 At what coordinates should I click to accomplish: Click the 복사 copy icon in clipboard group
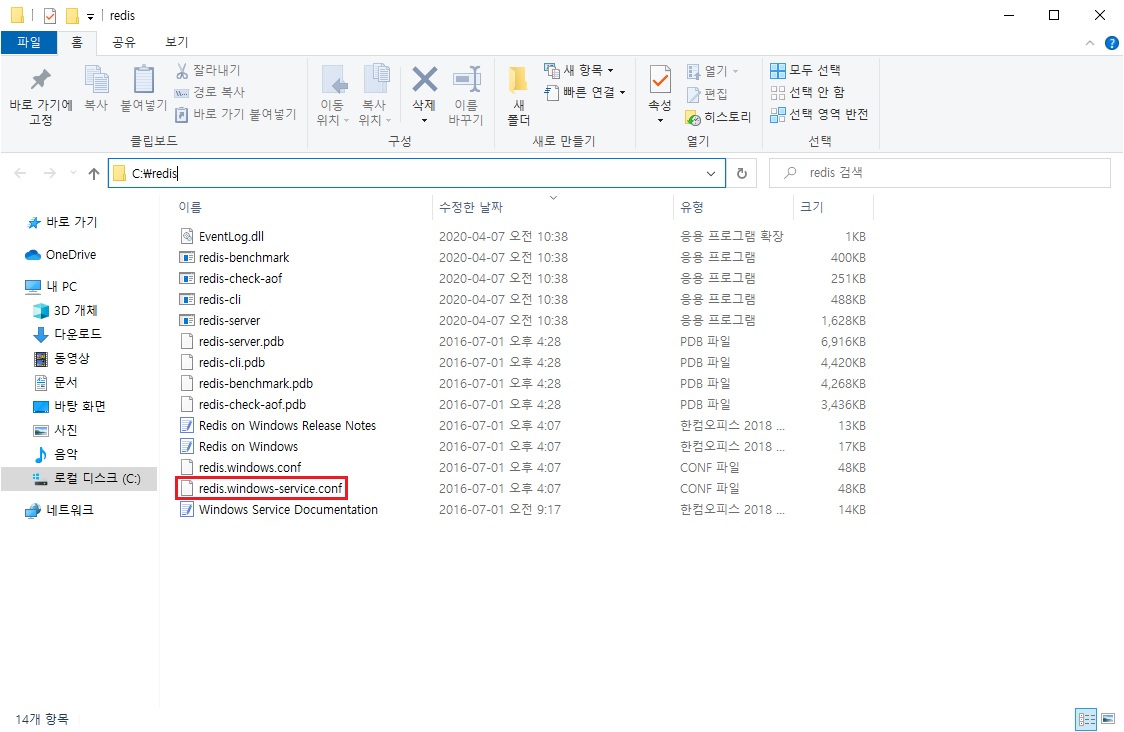[x=96, y=79]
